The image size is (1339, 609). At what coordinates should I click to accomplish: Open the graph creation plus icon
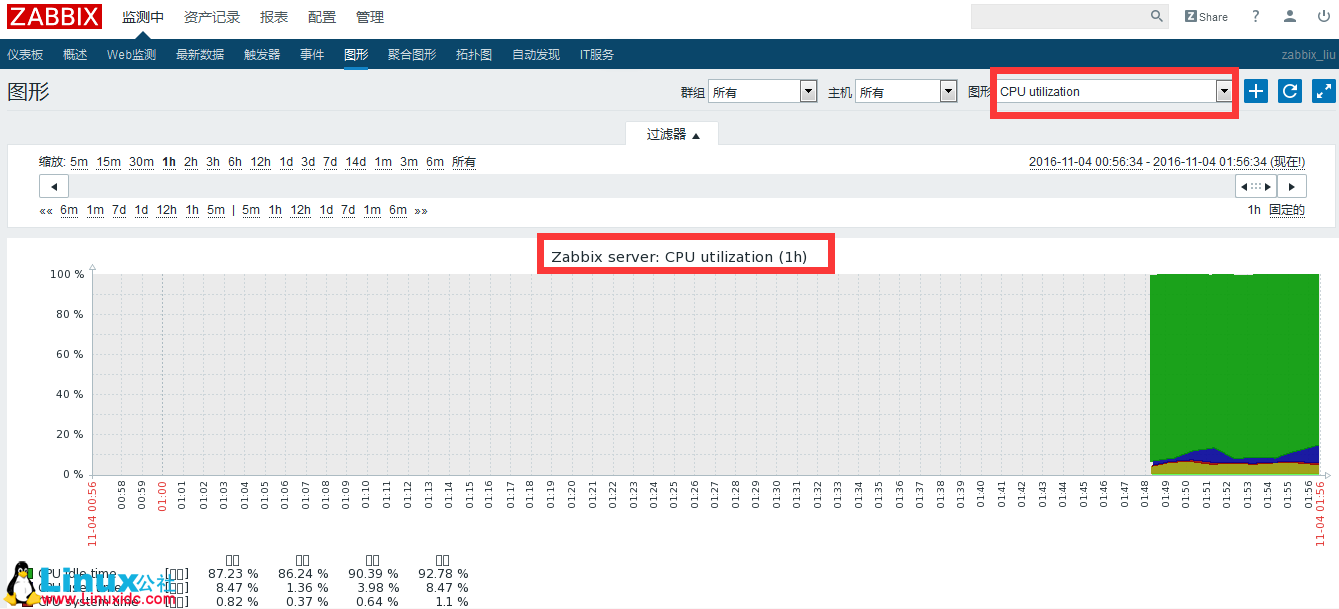tap(1255, 91)
